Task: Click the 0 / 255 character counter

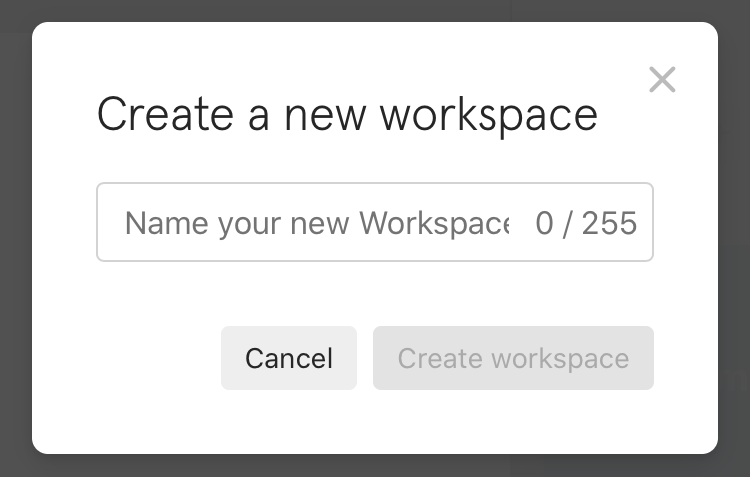Action: (x=586, y=223)
